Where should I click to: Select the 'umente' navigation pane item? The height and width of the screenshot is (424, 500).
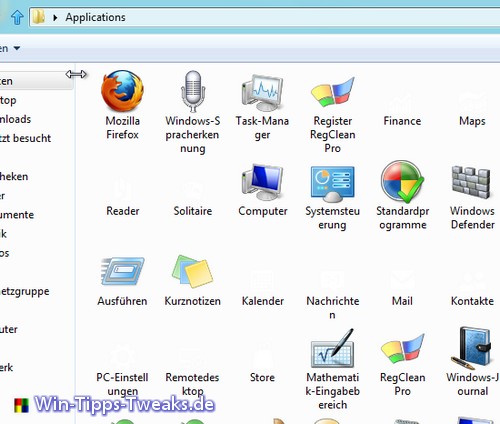point(17,215)
